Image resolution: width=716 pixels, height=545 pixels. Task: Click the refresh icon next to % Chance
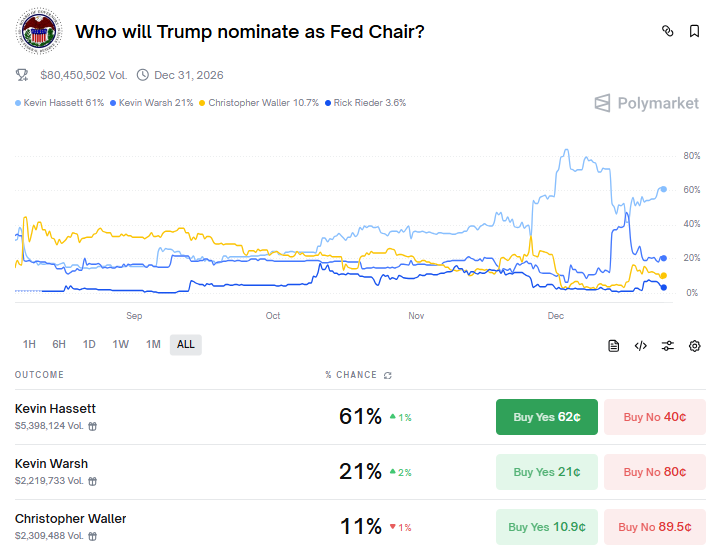pyautogui.click(x=388, y=376)
